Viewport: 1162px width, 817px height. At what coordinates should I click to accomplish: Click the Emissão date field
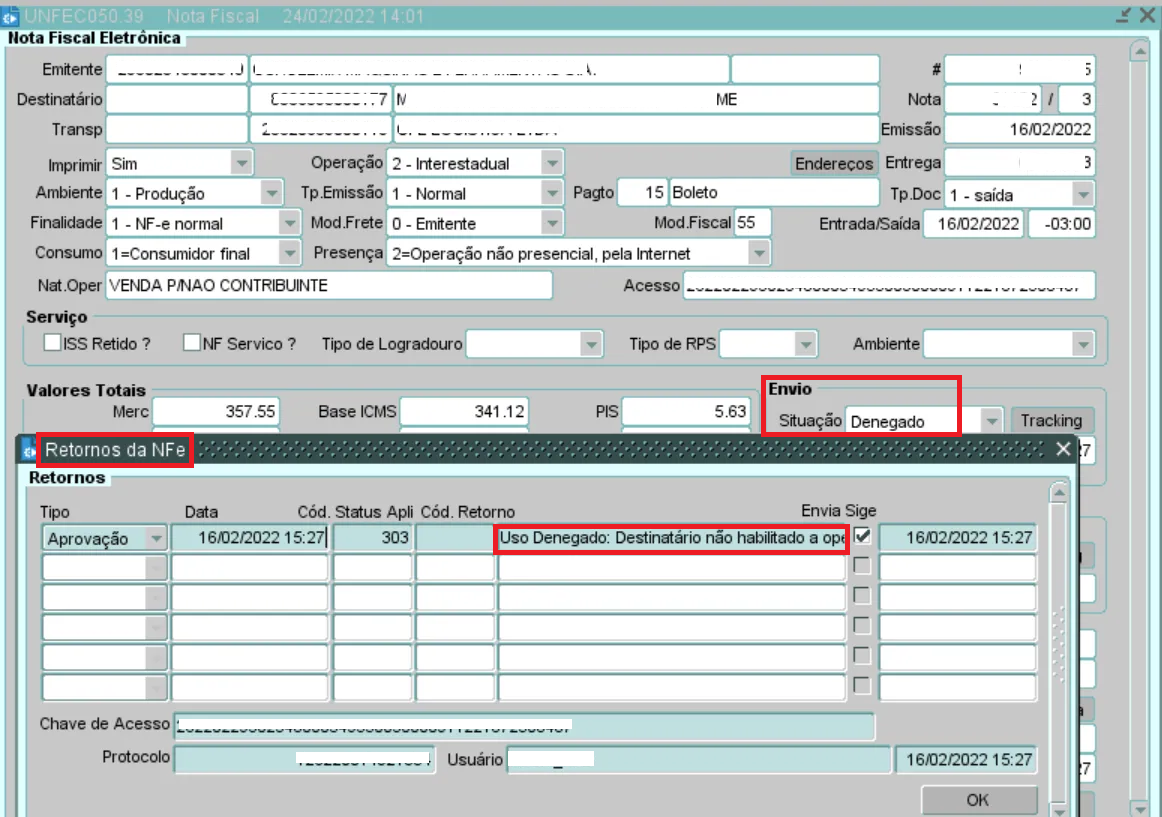coord(1020,129)
